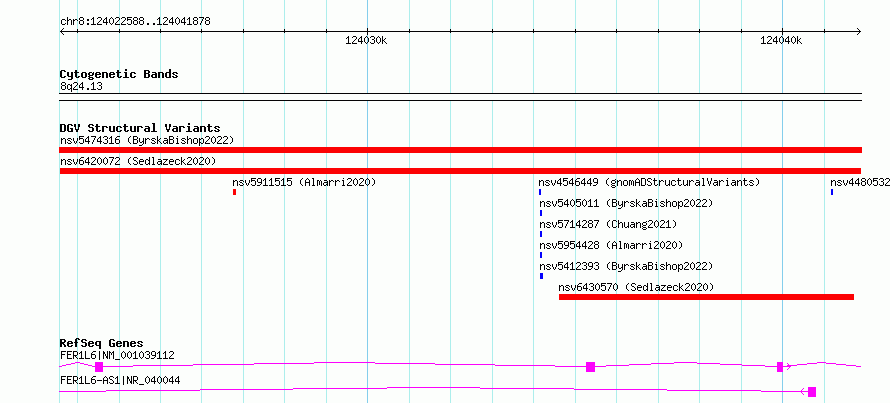This screenshot has width=890, height=403.
Task: Select the red bar under nsv6420072
Action: coord(460,171)
